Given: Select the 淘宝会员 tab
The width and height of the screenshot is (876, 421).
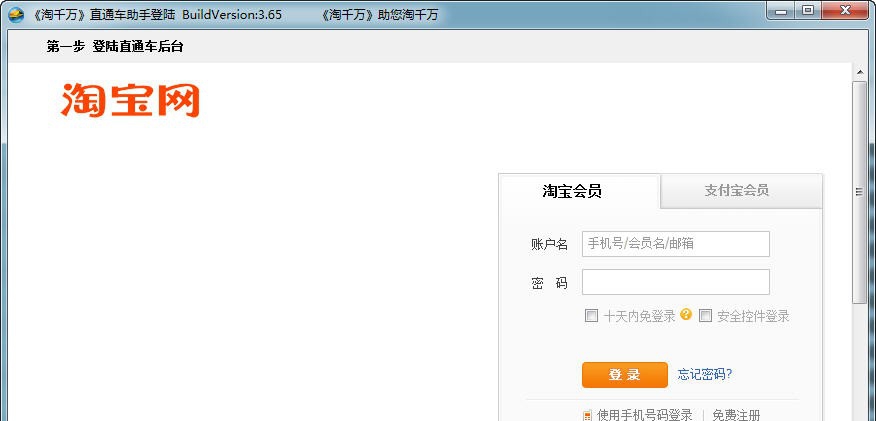Looking at the screenshot, I should pos(579,192).
